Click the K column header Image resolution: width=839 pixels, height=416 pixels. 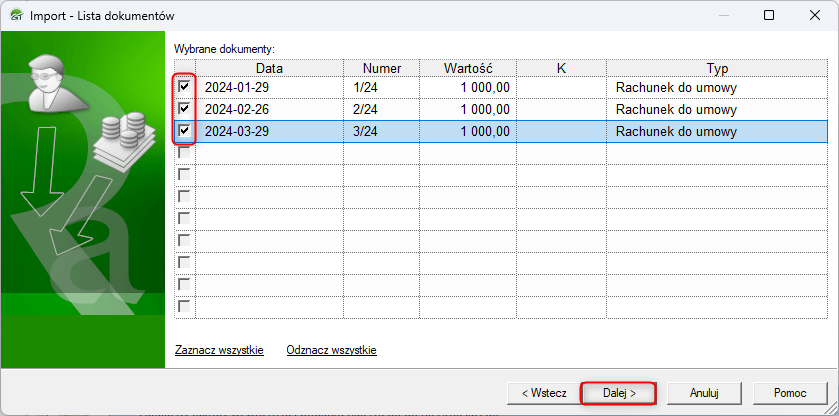[x=561, y=68]
